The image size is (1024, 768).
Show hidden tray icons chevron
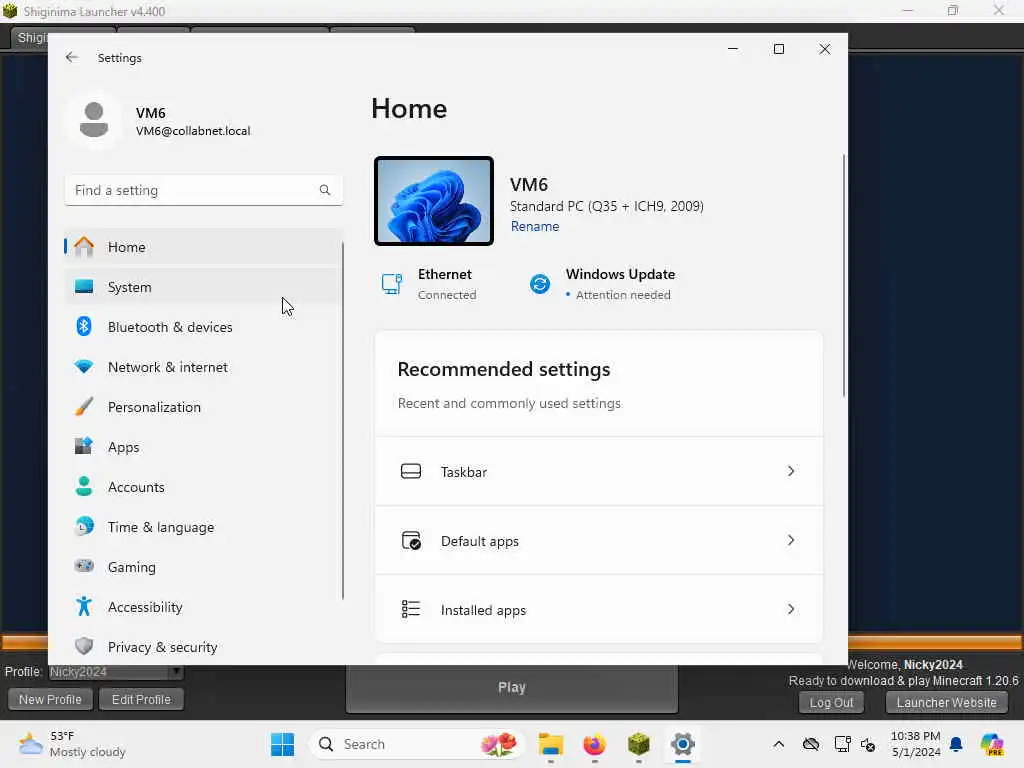tap(778, 744)
